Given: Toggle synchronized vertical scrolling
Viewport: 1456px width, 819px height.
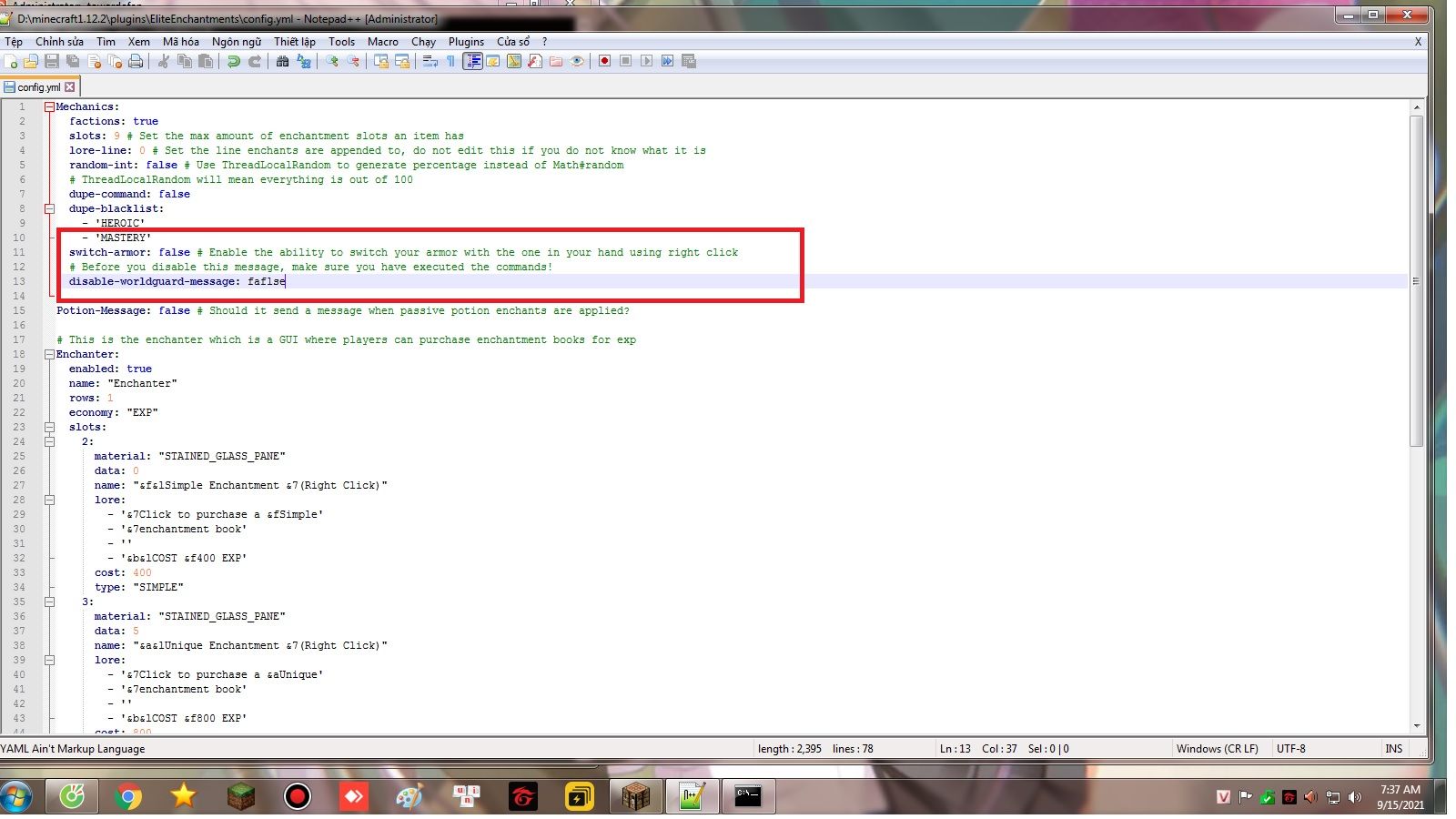Looking at the screenshot, I should 381,61.
